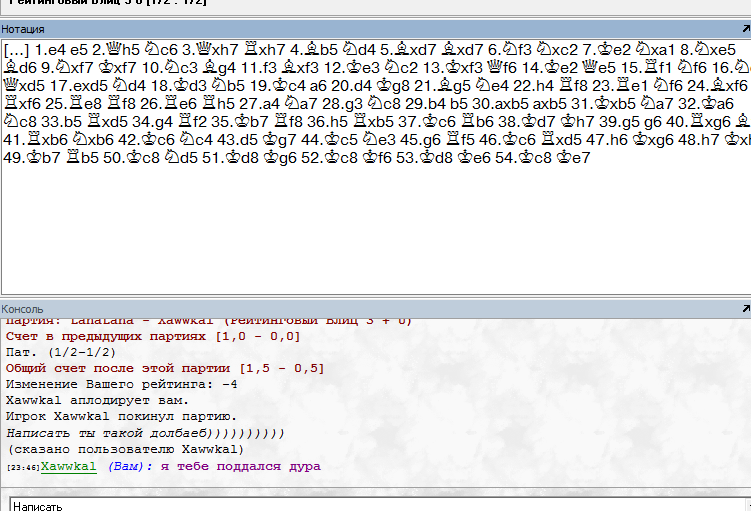Select move 5.Bxd7 in notation

[408, 50]
